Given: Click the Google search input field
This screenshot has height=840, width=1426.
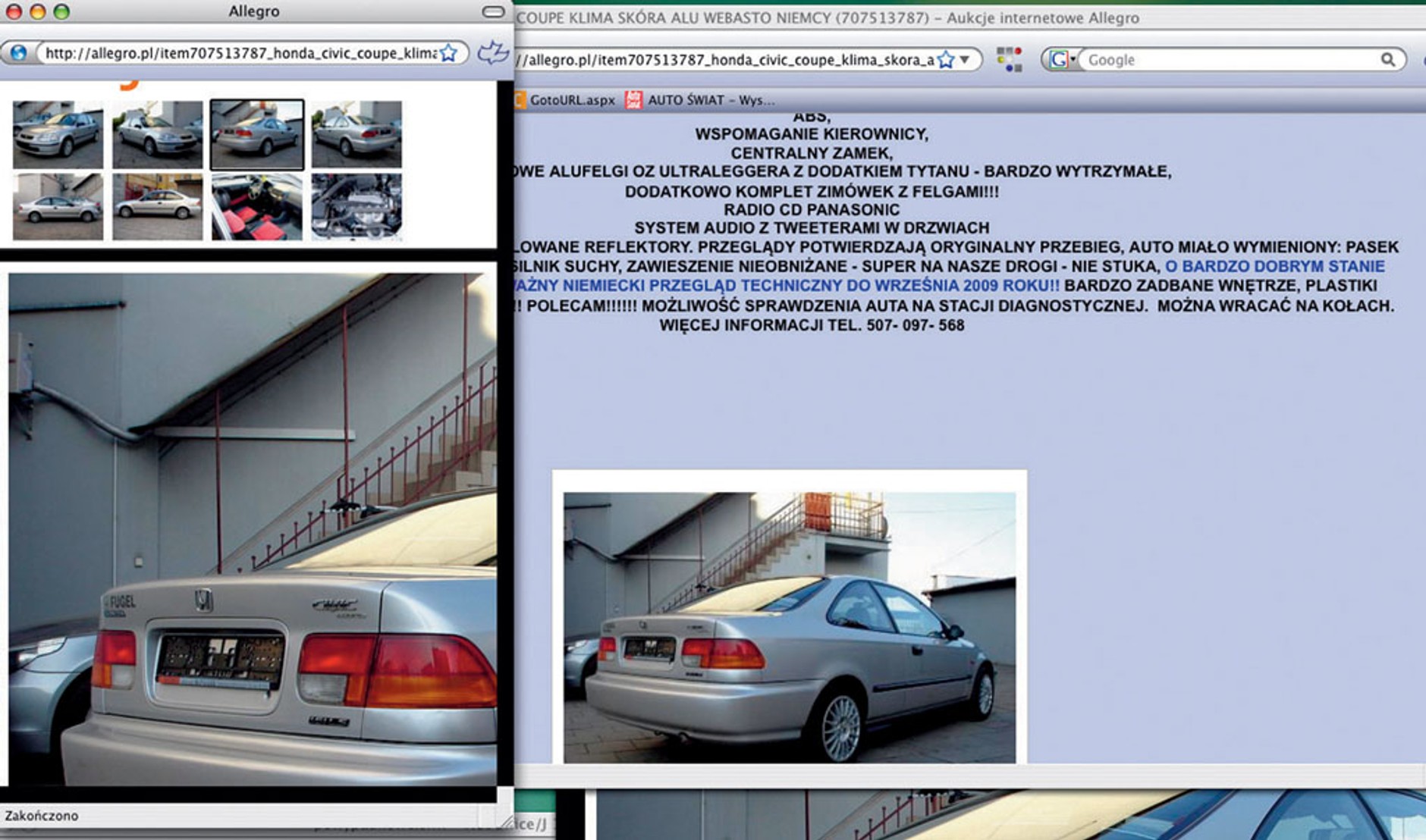Looking at the screenshot, I should [1229, 60].
